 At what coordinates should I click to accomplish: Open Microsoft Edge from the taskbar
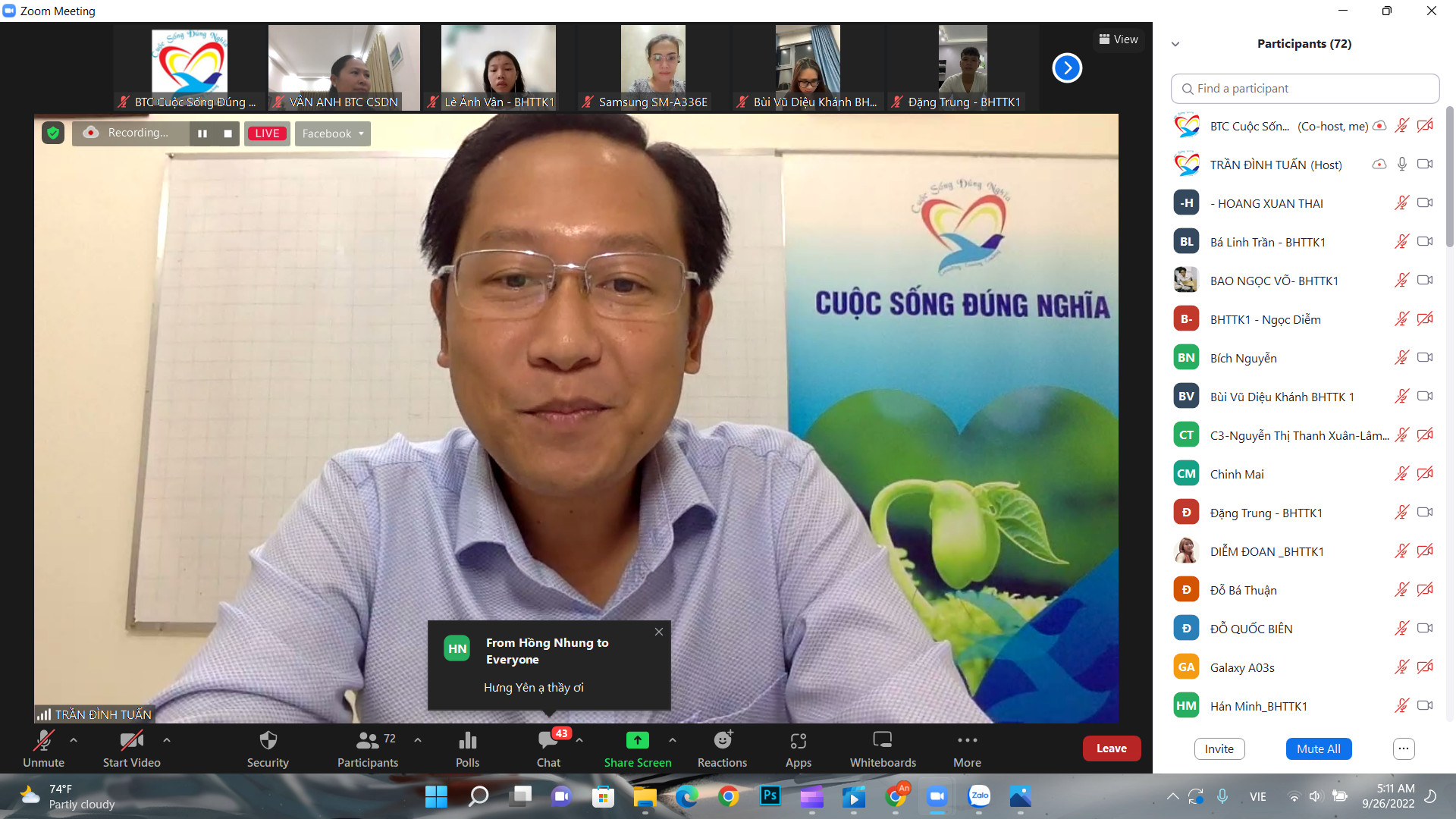[687, 796]
